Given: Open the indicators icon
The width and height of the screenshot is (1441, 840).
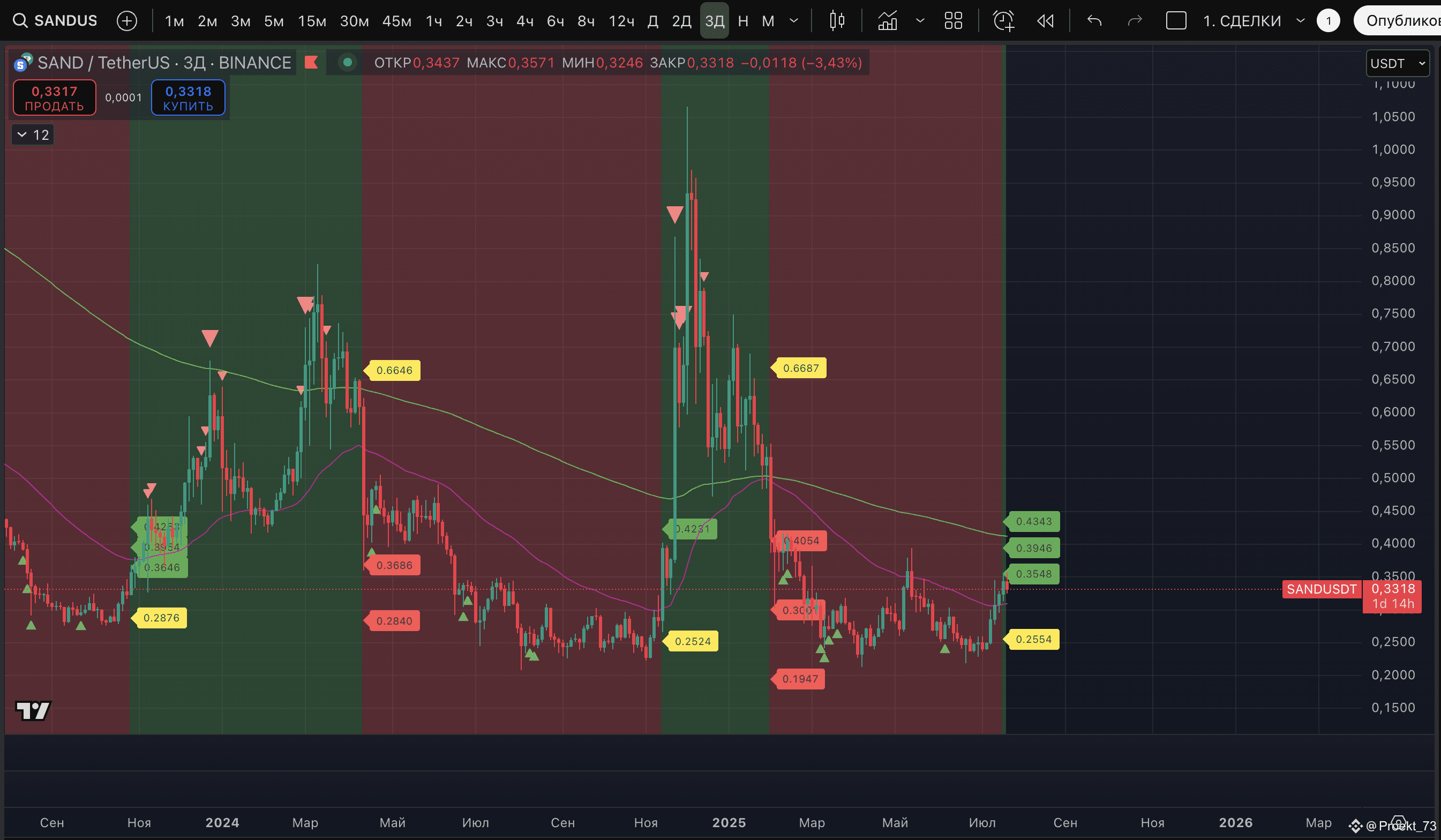Looking at the screenshot, I should tap(887, 21).
